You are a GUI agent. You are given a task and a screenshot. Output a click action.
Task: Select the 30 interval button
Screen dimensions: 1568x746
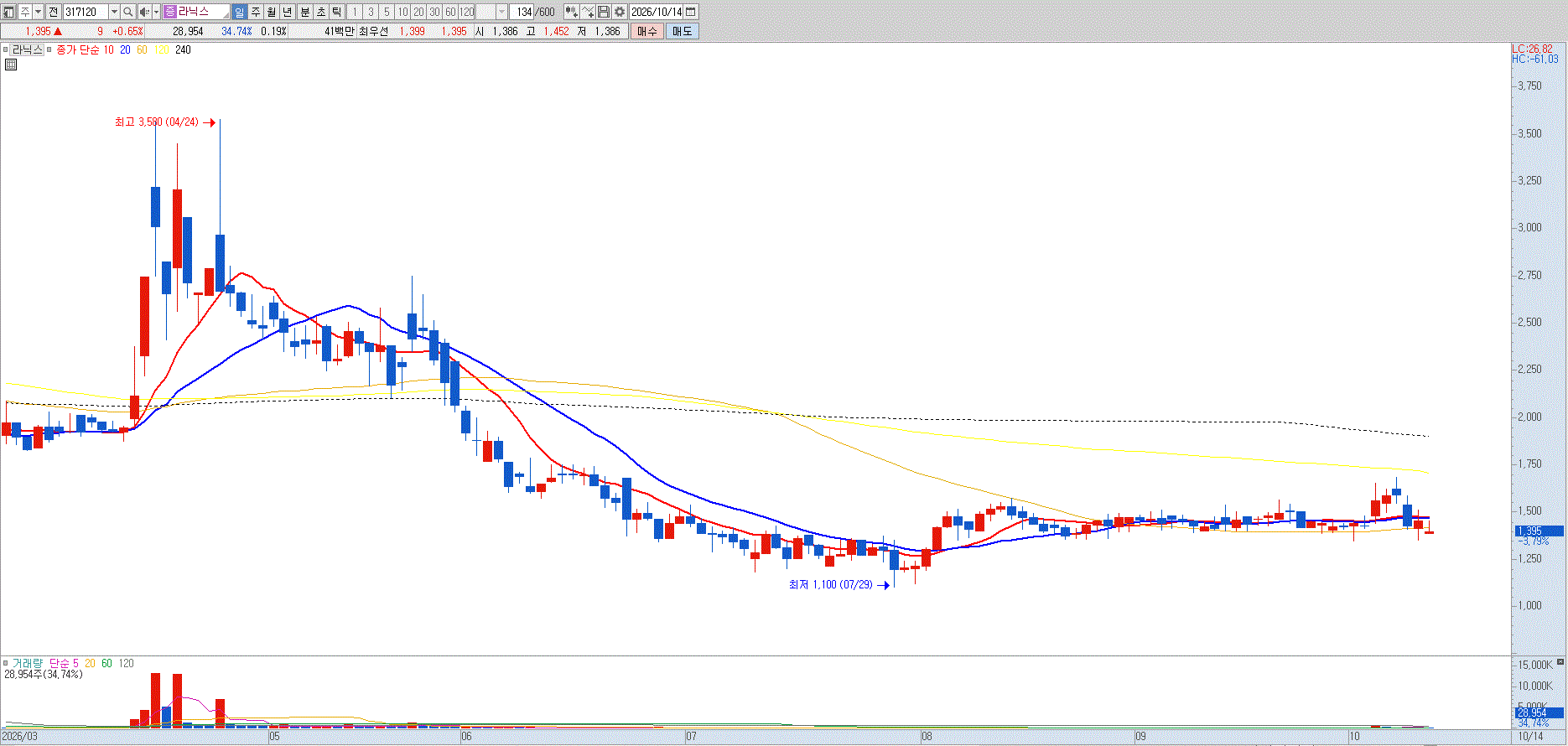pos(434,12)
